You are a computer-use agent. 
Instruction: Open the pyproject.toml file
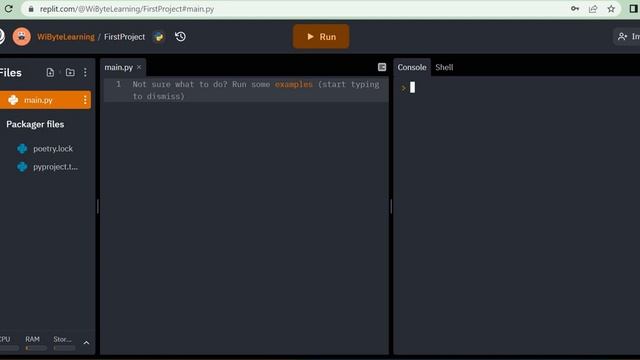tap(55, 167)
